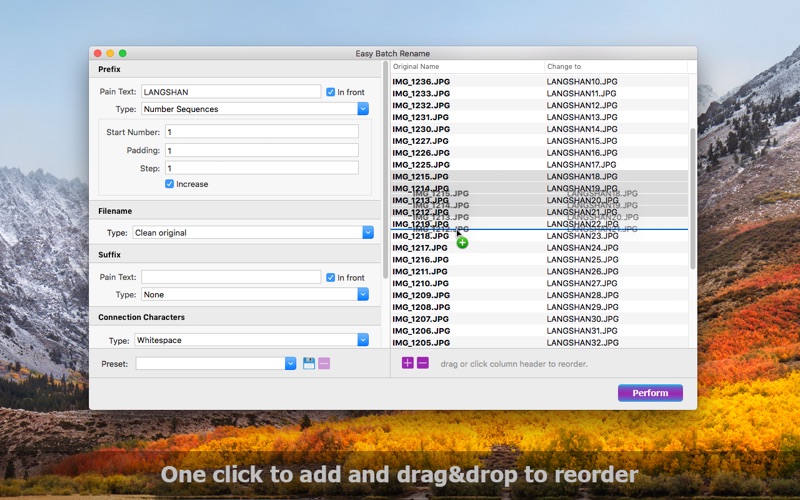This screenshot has width=800, height=500.
Task: Uncheck the Increase checkbox
Action: click(169, 184)
